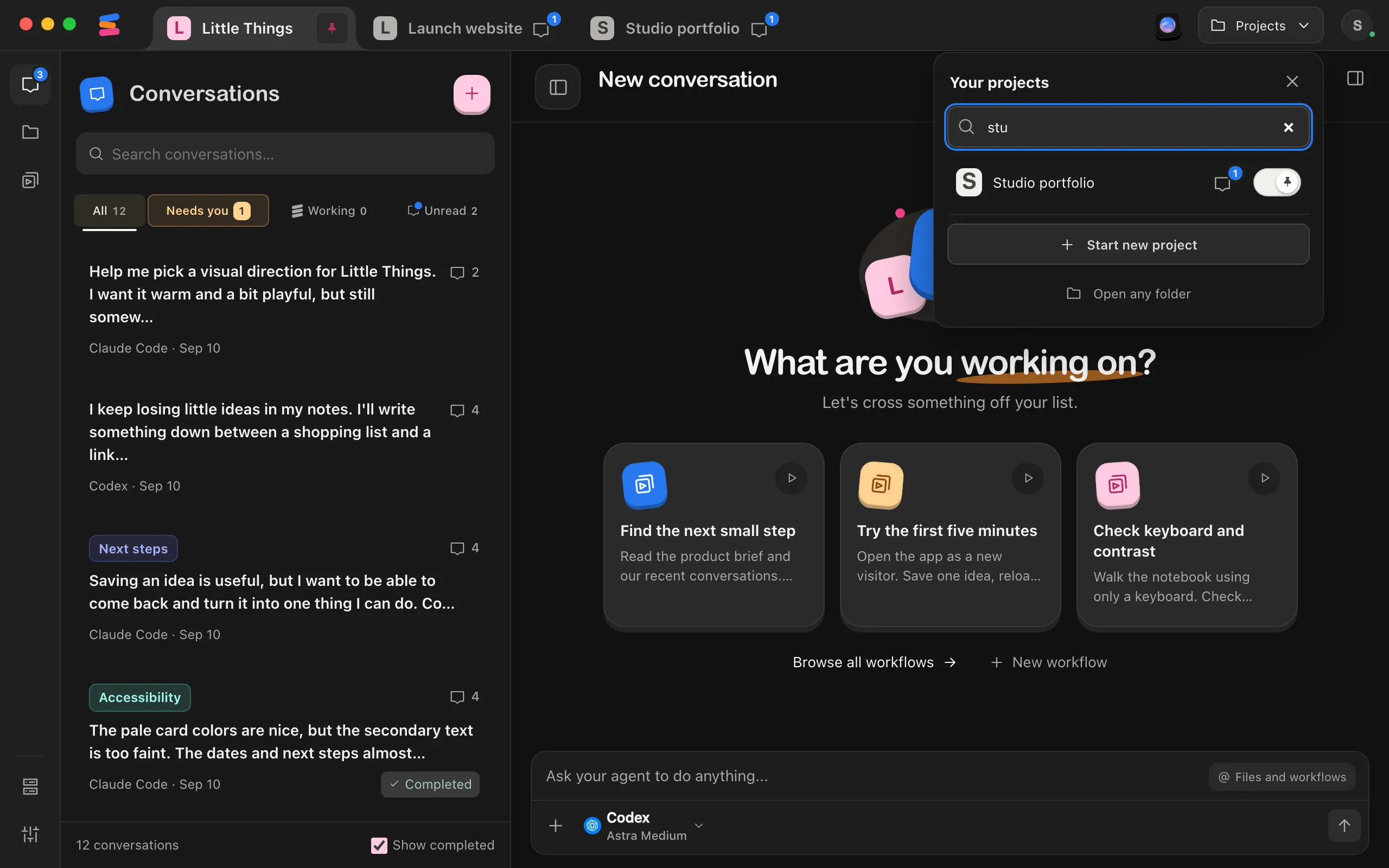The image size is (1389, 868).
Task: Uncheck Show completed checkbox
Action: [379, 845]
